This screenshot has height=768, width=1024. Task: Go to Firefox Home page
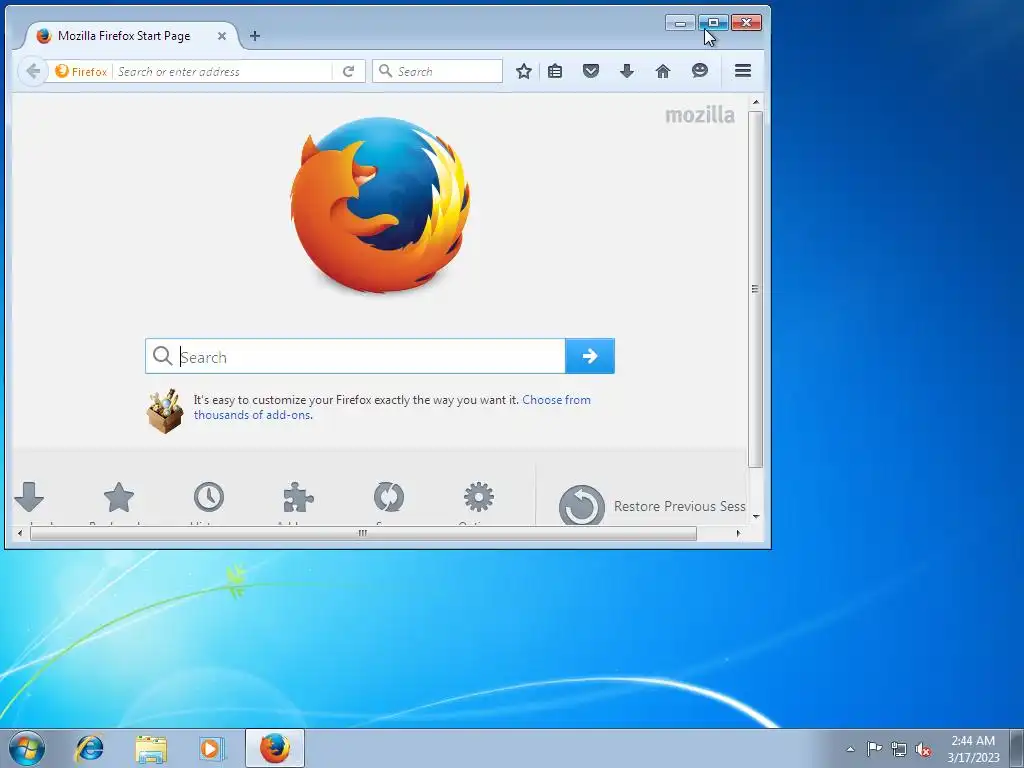coord(663,71)
